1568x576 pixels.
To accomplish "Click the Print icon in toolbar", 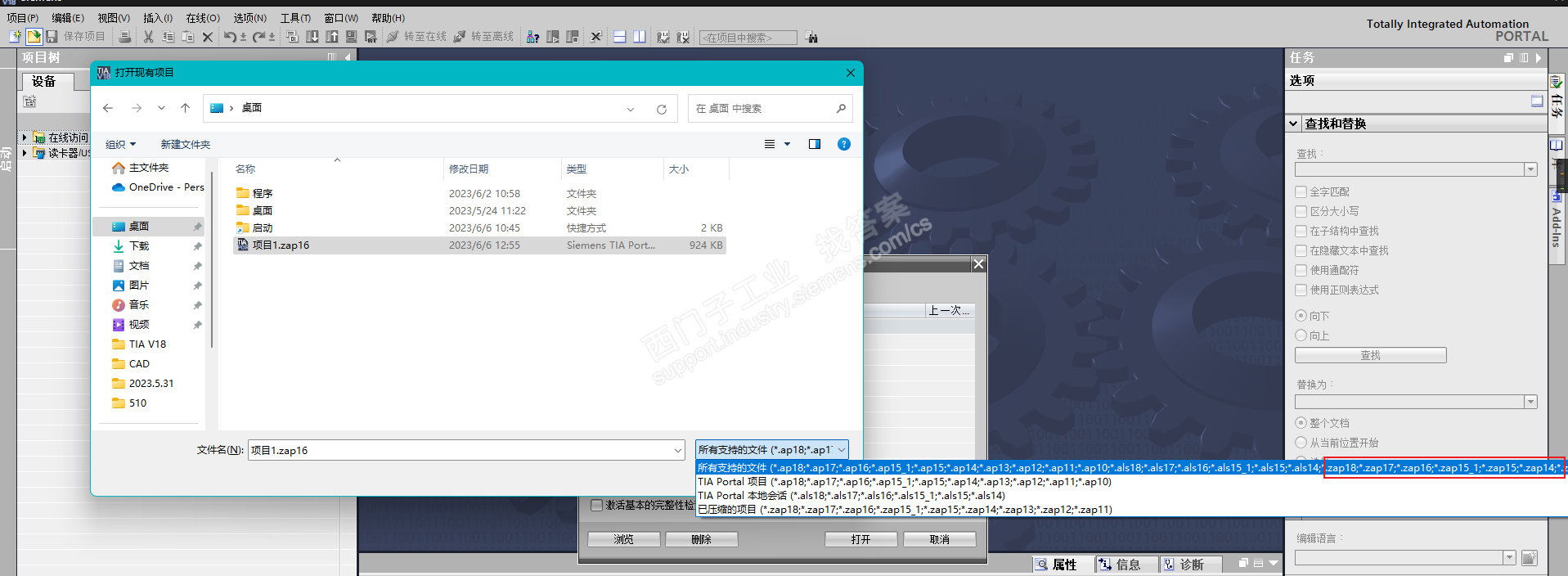I will click(124, 37).
